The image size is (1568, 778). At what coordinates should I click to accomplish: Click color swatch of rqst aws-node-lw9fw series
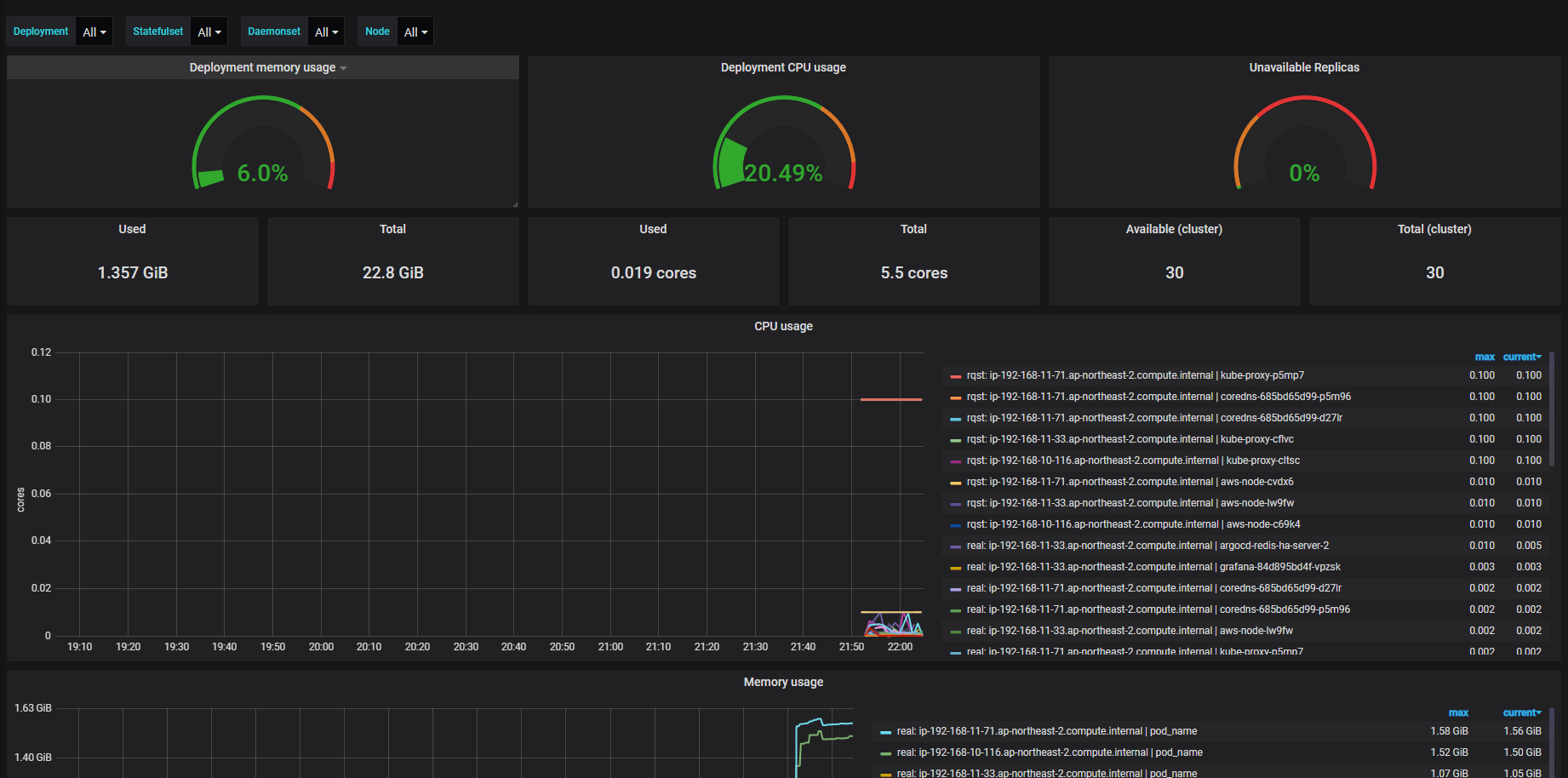click(x=955, y=504)
